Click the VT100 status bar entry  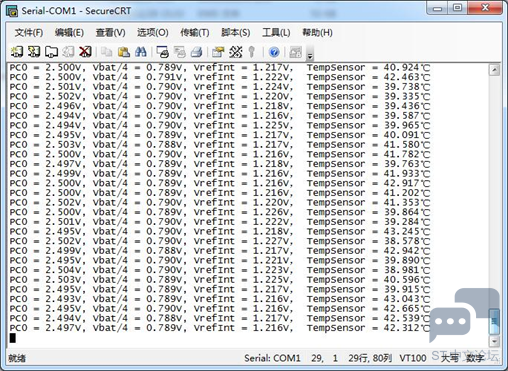[413, 358]
